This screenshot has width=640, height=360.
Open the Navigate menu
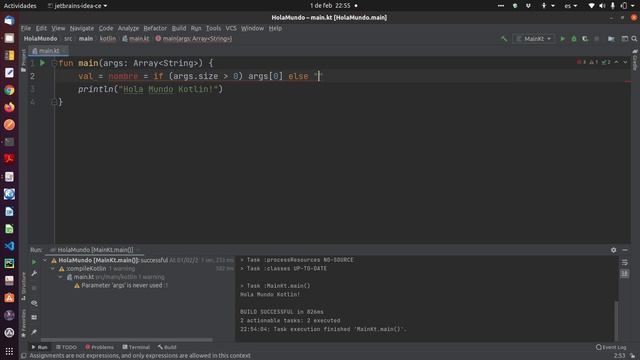(82, 28)
